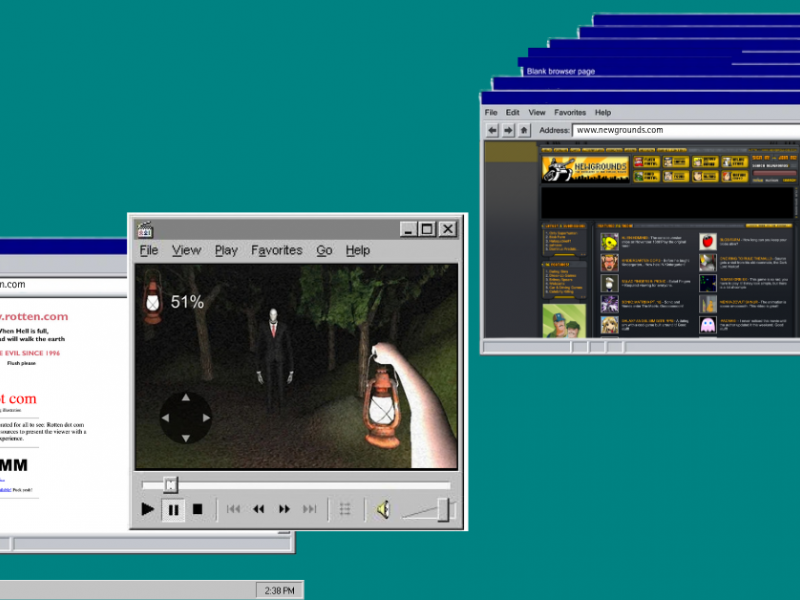This screenshot has width=800, height=600.
Task: Open the Edit menu in Newgrounds browser
Action: 512,112
